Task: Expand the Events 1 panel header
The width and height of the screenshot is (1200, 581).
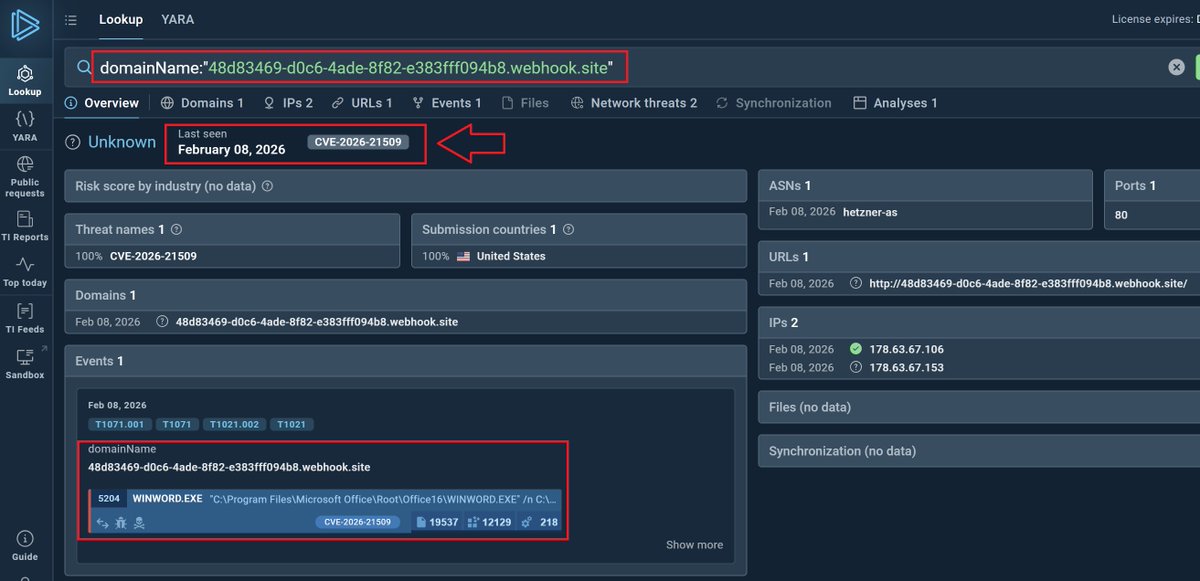Action: pyautogui.click(x=406, y=361)
